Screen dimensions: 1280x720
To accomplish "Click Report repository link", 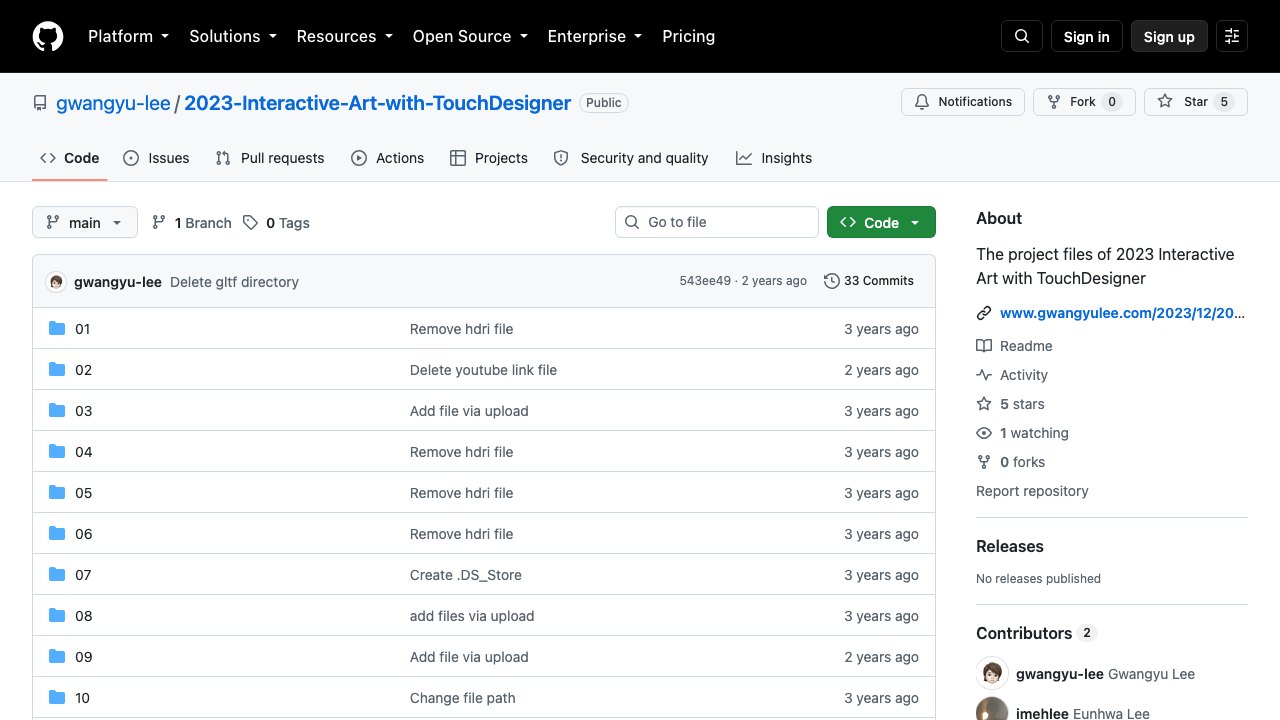I will [1032, 491].
